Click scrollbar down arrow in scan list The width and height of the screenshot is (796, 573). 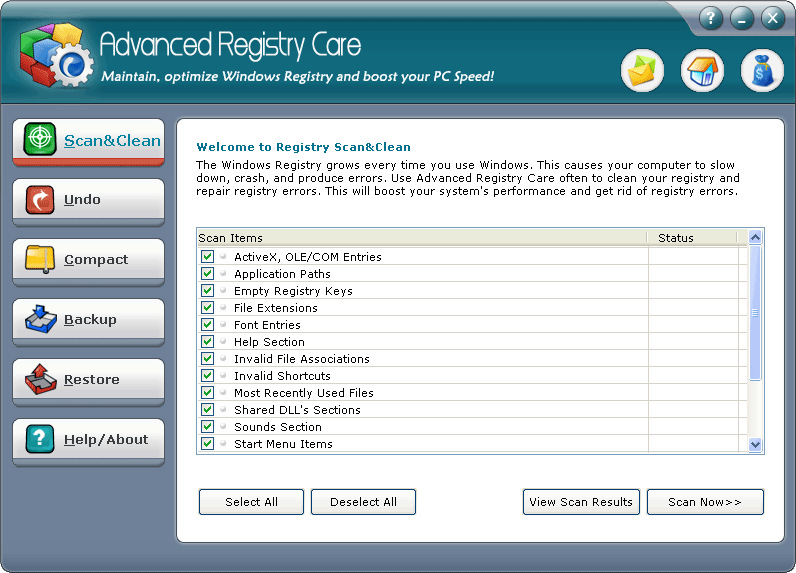(755, 445)
